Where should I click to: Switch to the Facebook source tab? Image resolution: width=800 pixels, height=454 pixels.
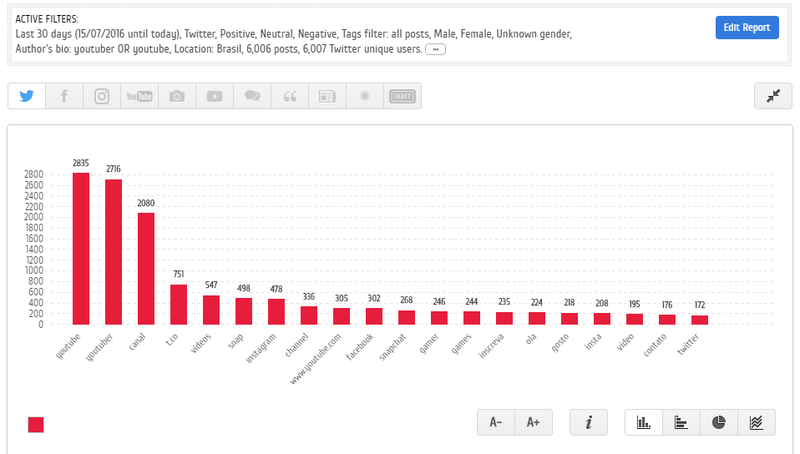pyautogui.click(x=64, y=96)
